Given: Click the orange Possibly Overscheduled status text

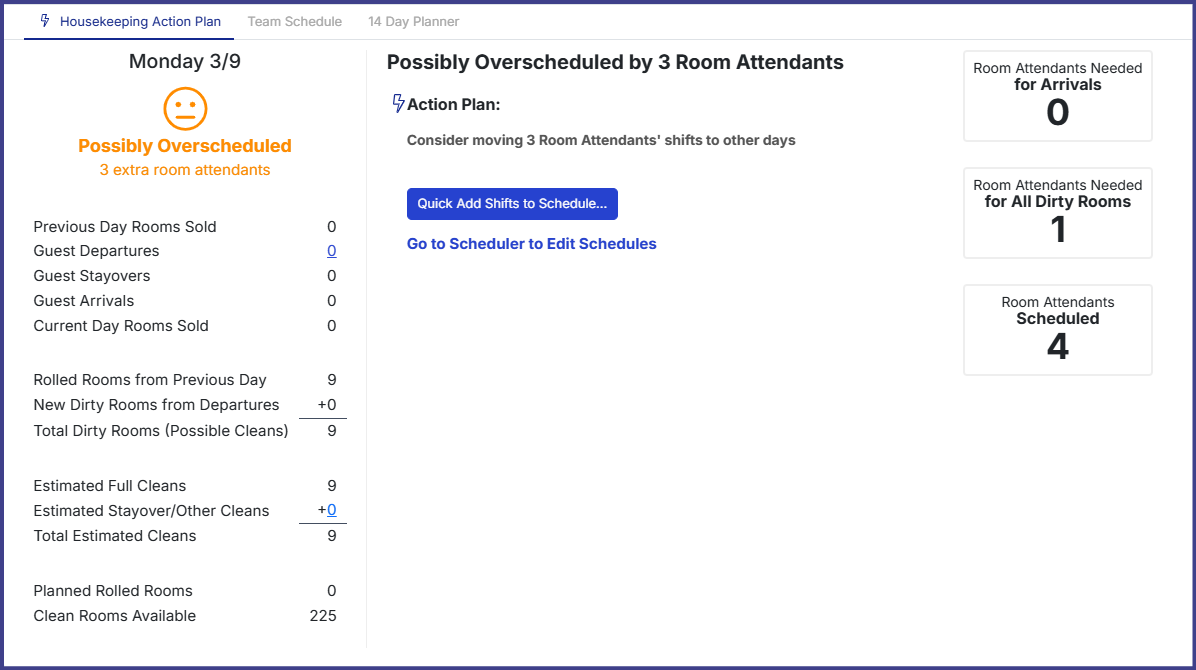Looking at the screenshot, I should (x=185, y=146).
